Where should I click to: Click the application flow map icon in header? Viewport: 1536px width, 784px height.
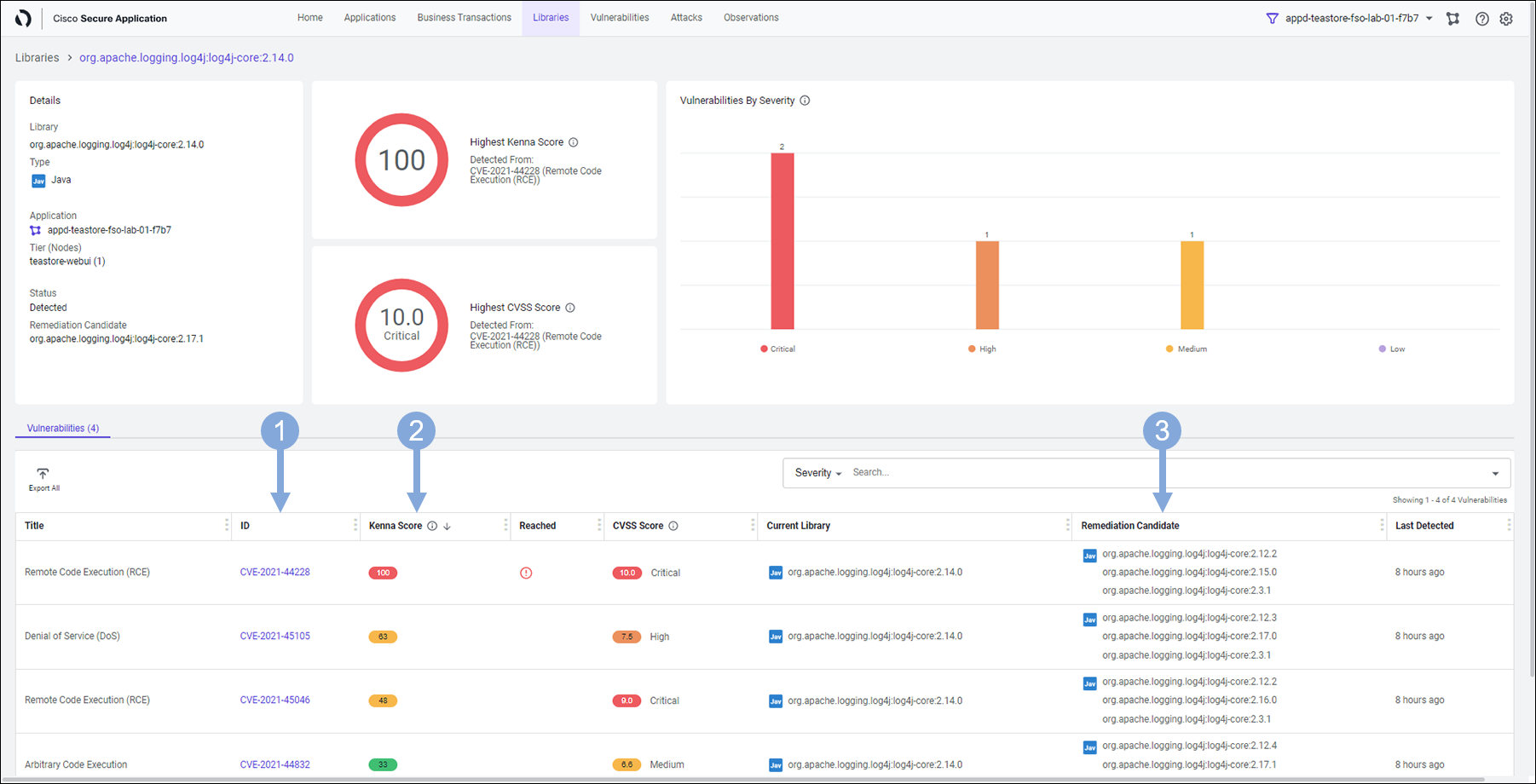1453,19
